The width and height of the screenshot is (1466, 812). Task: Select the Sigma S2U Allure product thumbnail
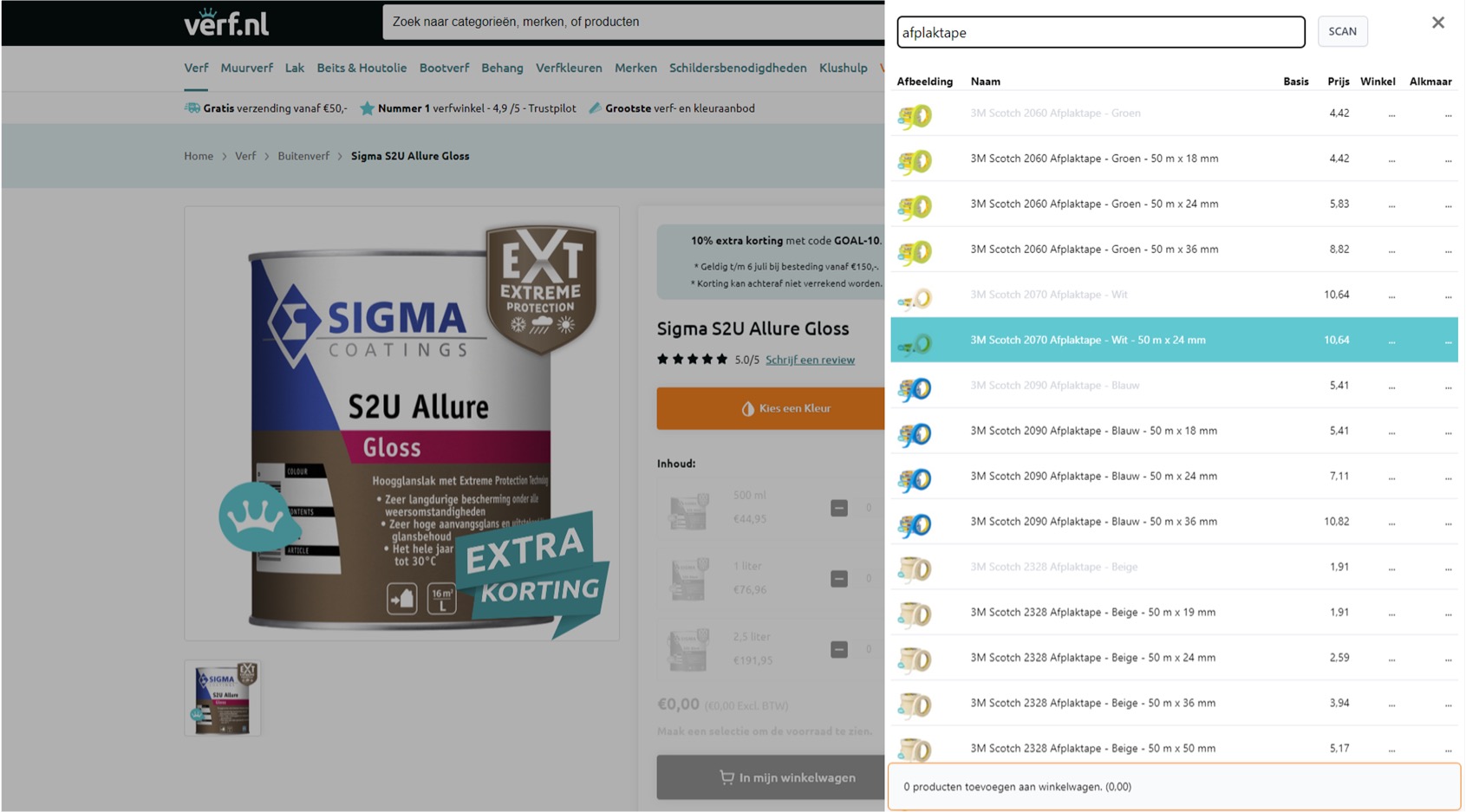click(x=223, y=698)
